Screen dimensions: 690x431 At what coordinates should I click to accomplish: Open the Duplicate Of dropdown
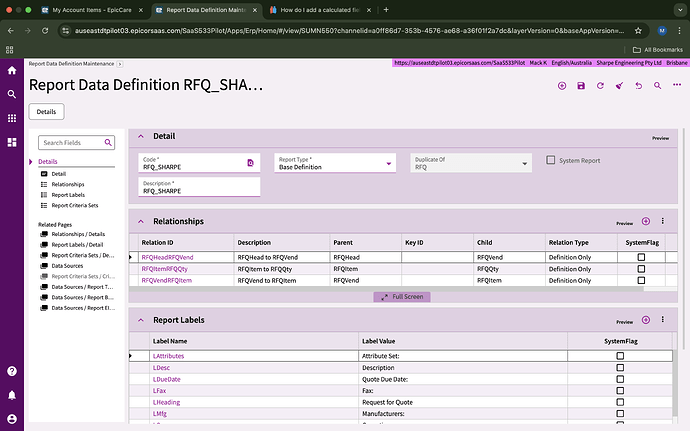(525, 164)
